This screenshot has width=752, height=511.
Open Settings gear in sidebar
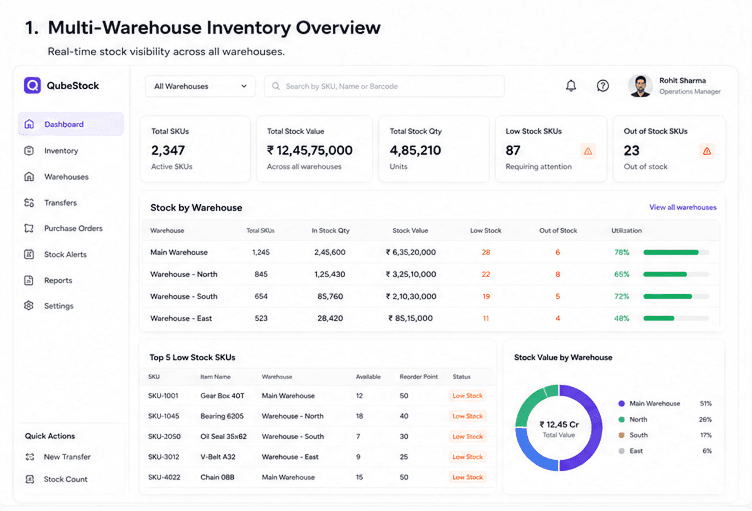(29, 306)
